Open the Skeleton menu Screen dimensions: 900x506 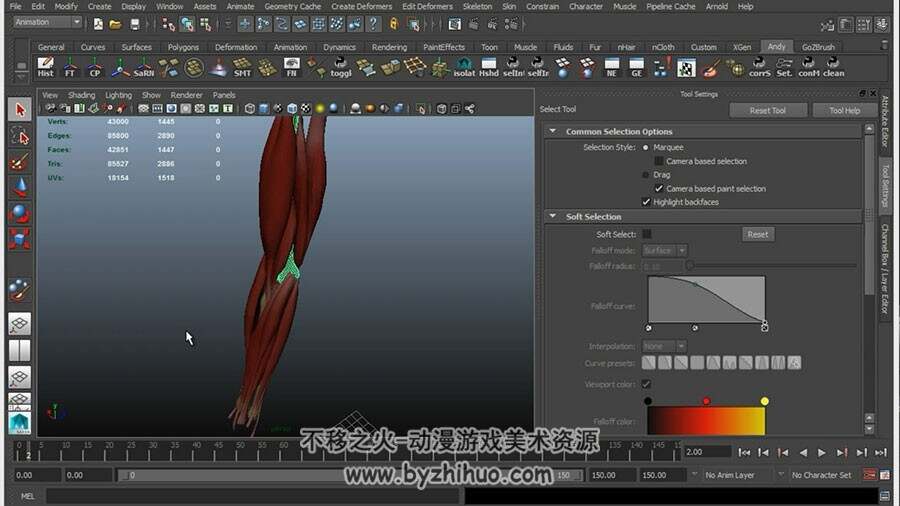pos(478,6)
